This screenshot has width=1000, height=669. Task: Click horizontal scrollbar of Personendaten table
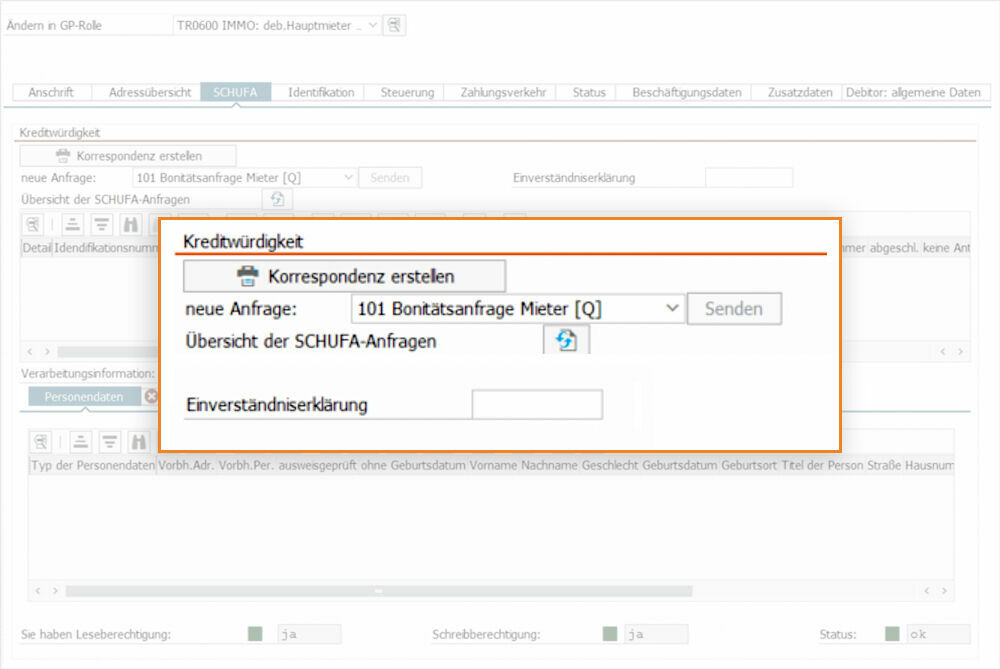(x=378, y=591)
